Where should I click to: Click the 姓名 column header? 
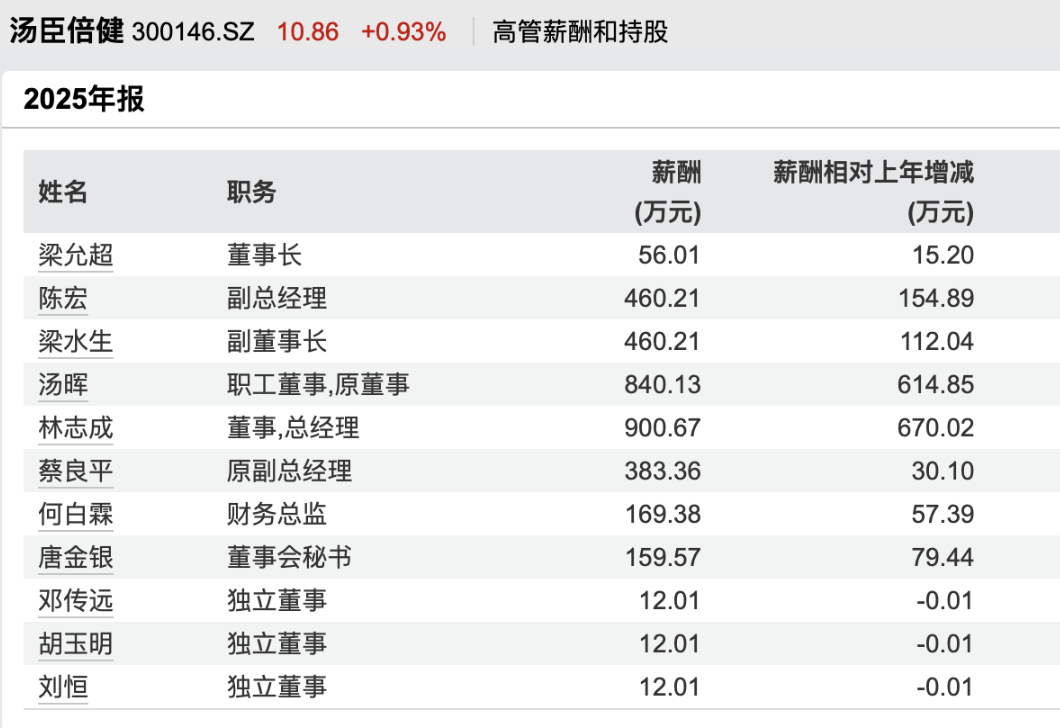[63, 192]
